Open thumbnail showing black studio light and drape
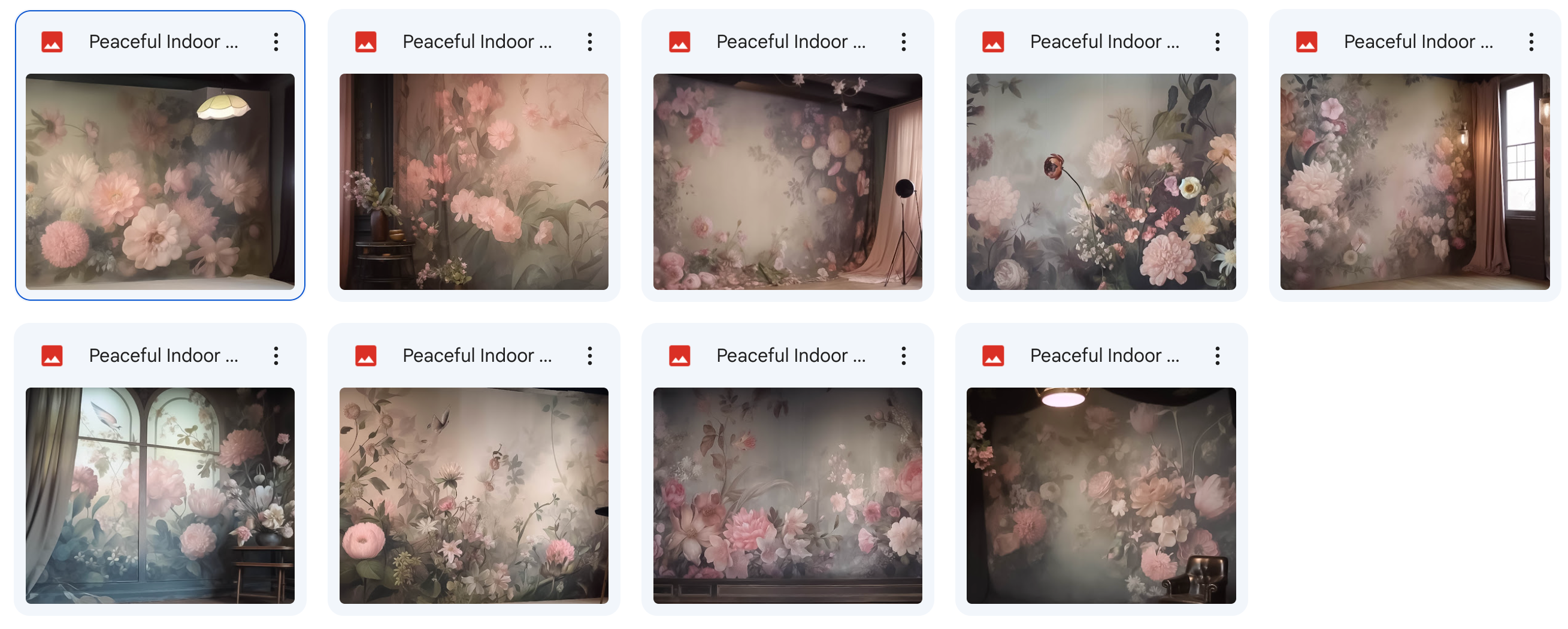This screenshot has height=629, width=1568. (787, 182)
